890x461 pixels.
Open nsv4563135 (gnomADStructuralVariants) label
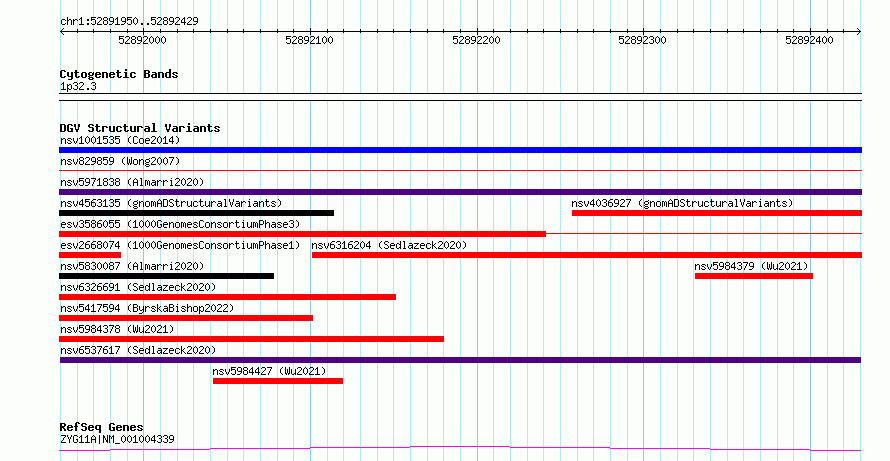pyautogui.click(x=171, y=203)
